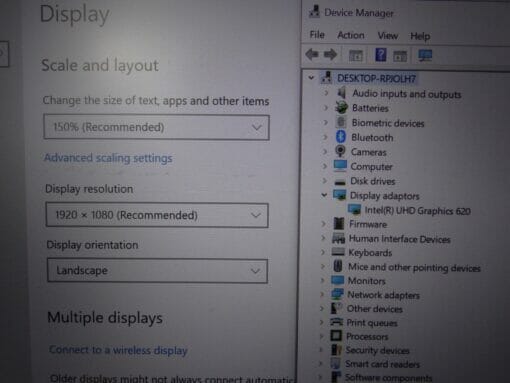Click the Disk drives label
The height and width of the screenshot is (383, 510).
373,181
